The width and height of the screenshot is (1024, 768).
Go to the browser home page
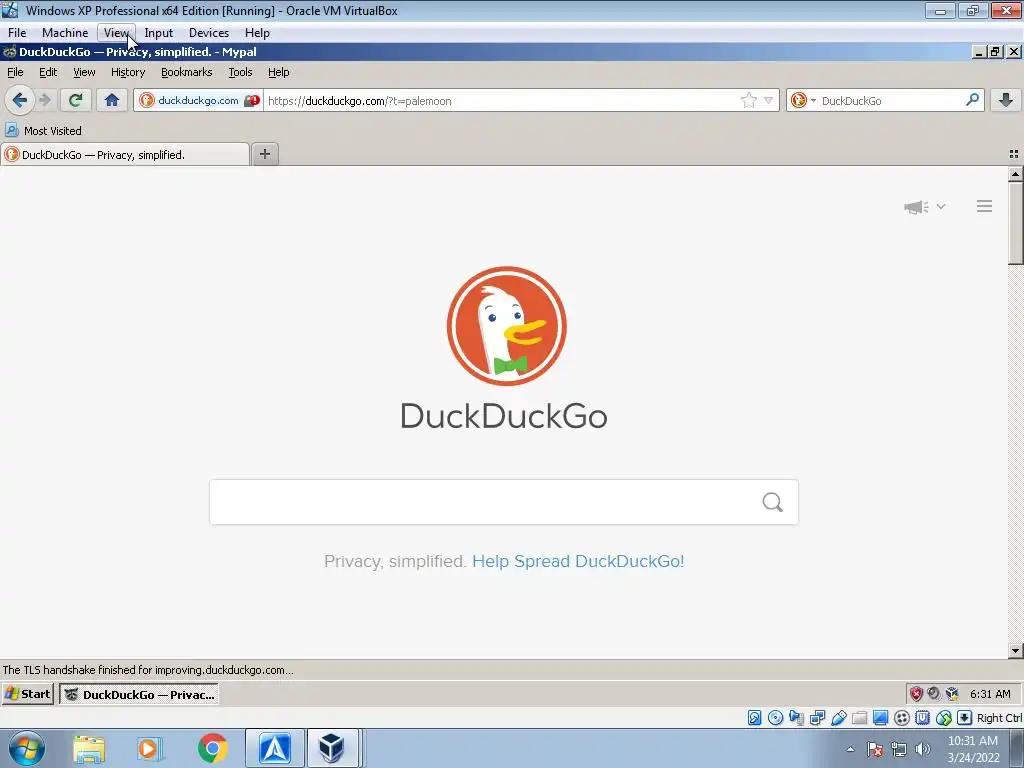[x=112, y=100]
